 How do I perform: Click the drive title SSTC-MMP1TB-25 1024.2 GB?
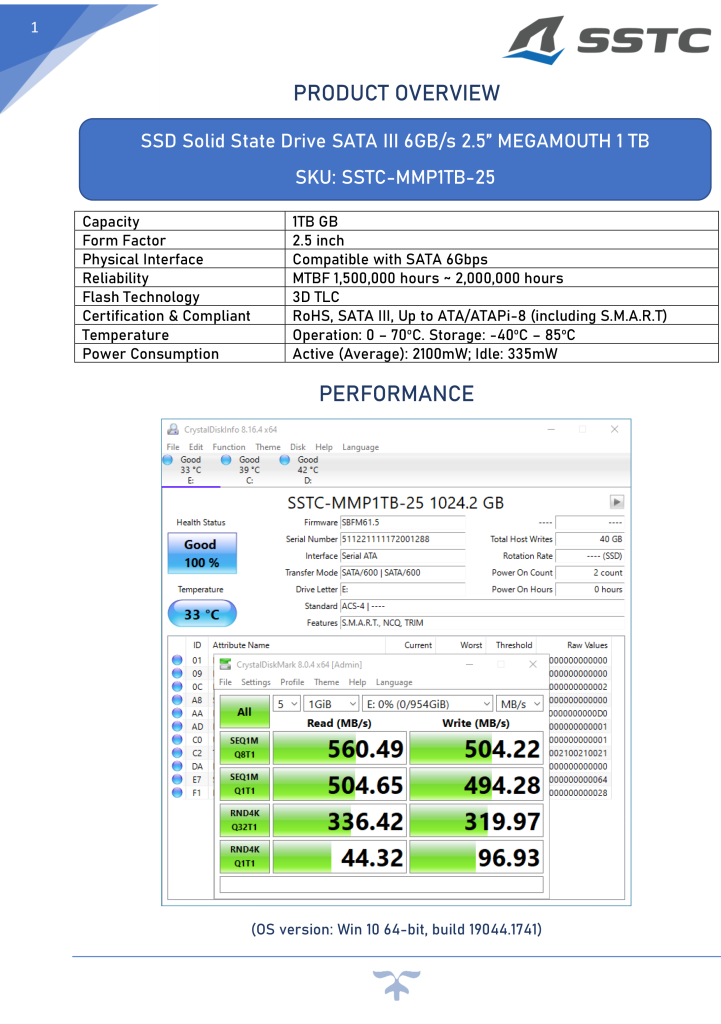point(396,503)
